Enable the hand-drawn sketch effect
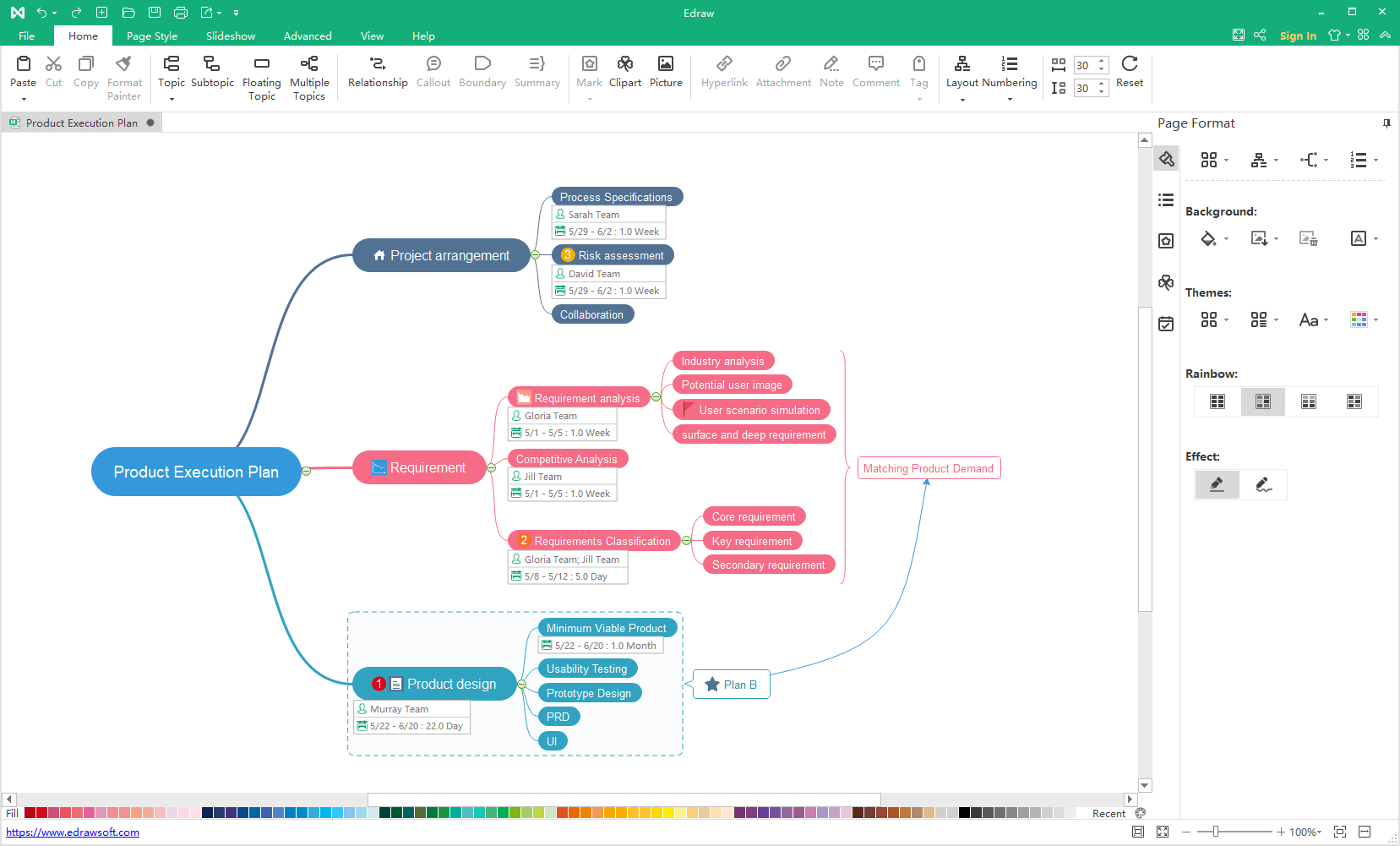 click(1263, 484)
